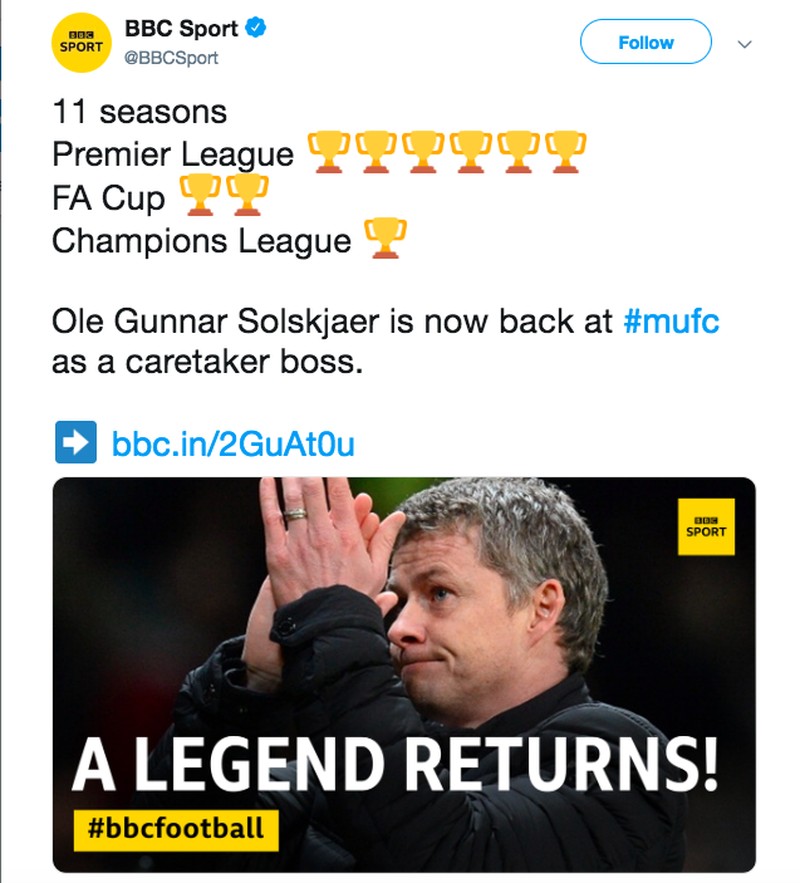Follow the BBC Sport account
The width and height of the screenshot is (800, 883).
pos(646,42)
